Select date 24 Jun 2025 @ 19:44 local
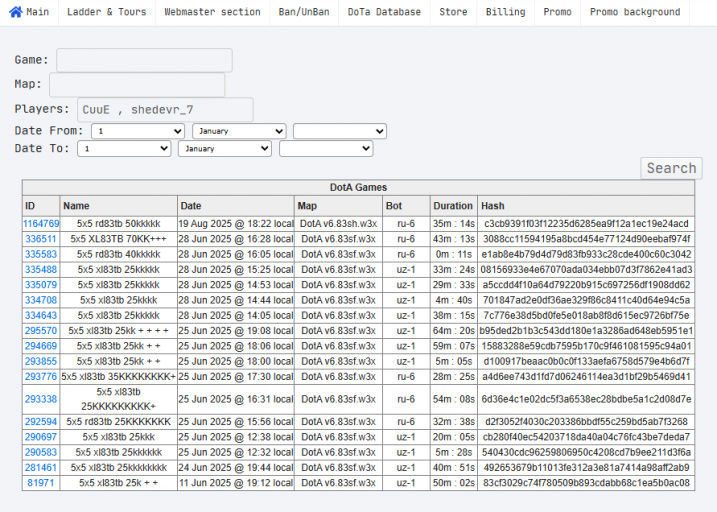Screen dimensions: 717x512 [x=236, y=468]
